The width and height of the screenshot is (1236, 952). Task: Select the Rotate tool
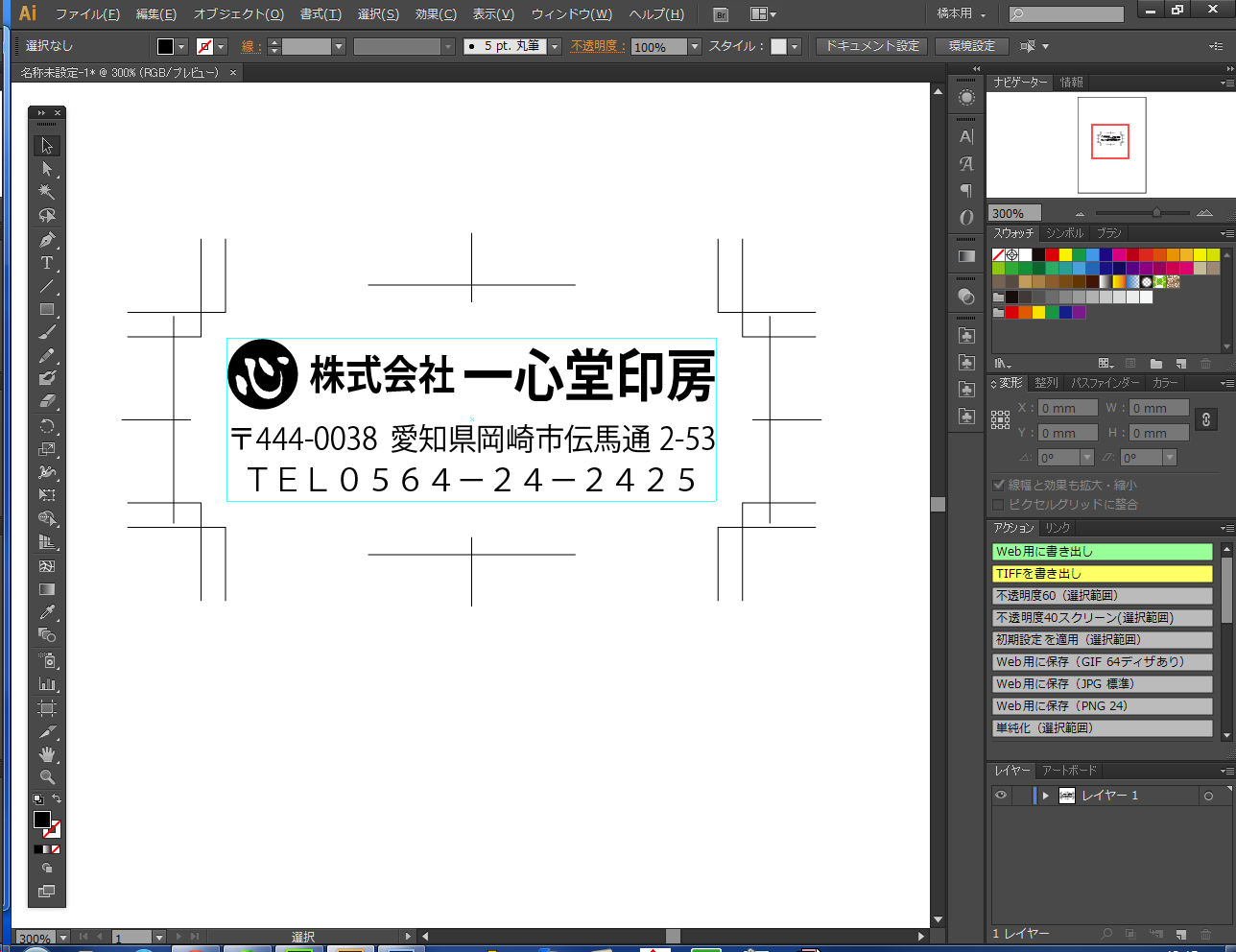click(x=46, y=426)
